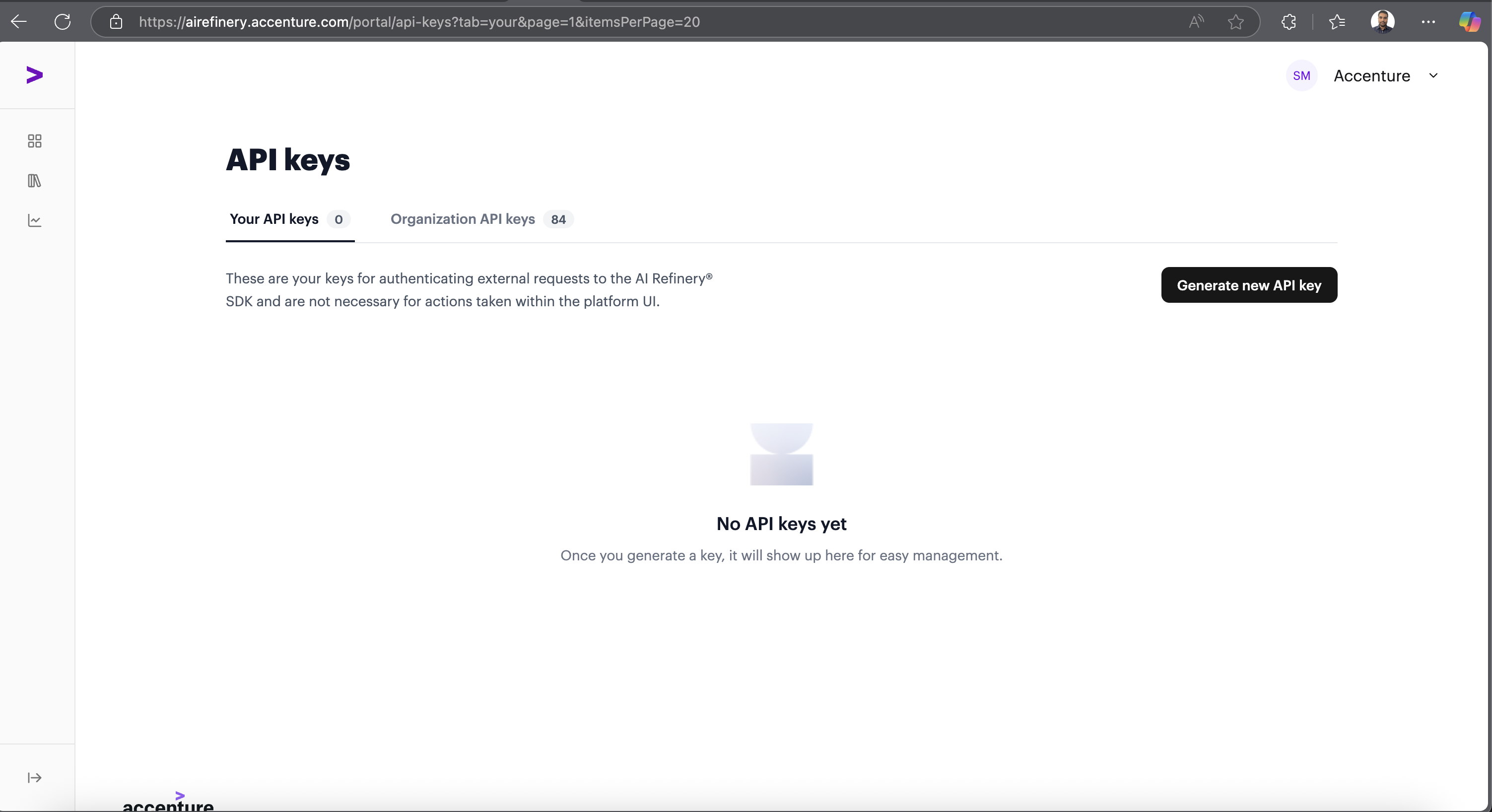Switch to Organization API keys tab
This screenshot has width=1492, height=812.
tap(481, 219)
